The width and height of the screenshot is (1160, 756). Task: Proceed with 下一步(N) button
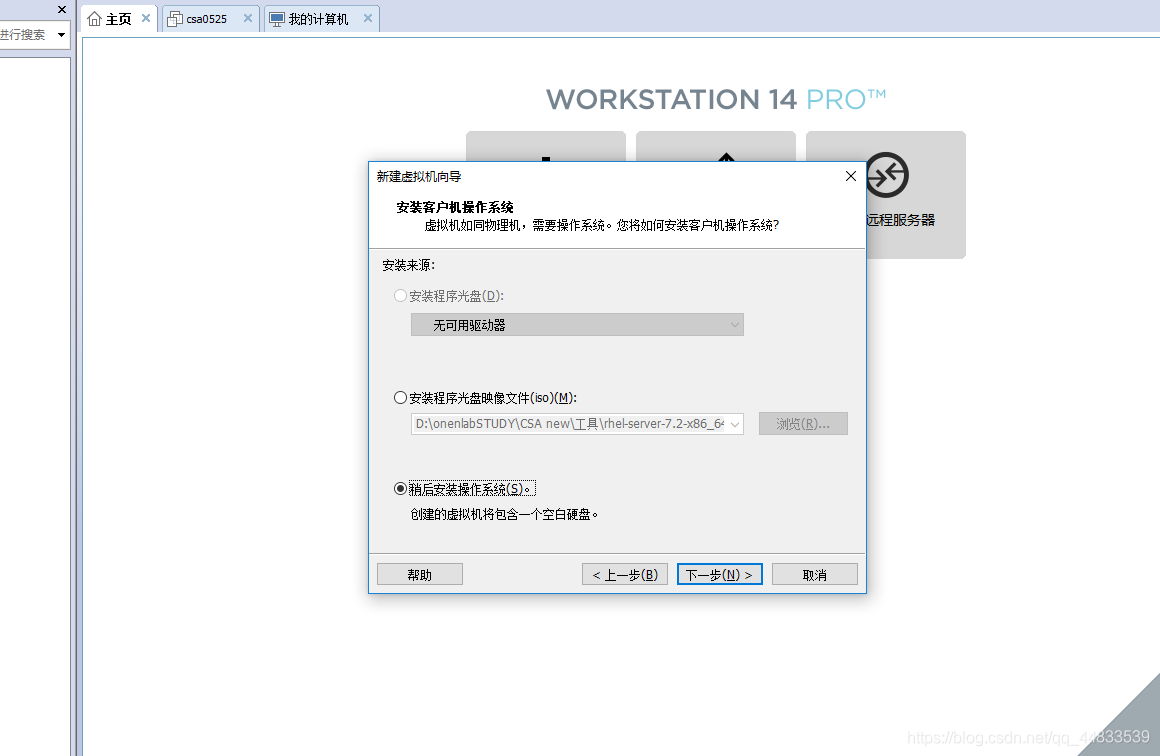tap(719, 575)
